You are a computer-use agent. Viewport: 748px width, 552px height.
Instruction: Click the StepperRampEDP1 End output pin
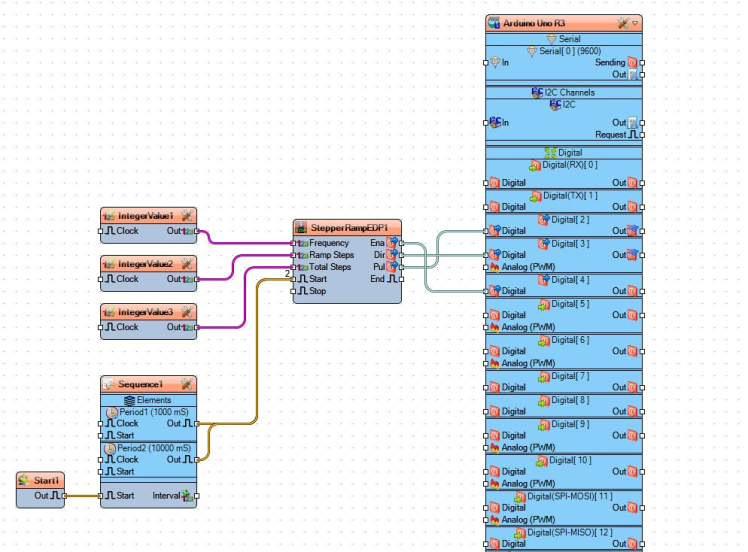point(400,279)
